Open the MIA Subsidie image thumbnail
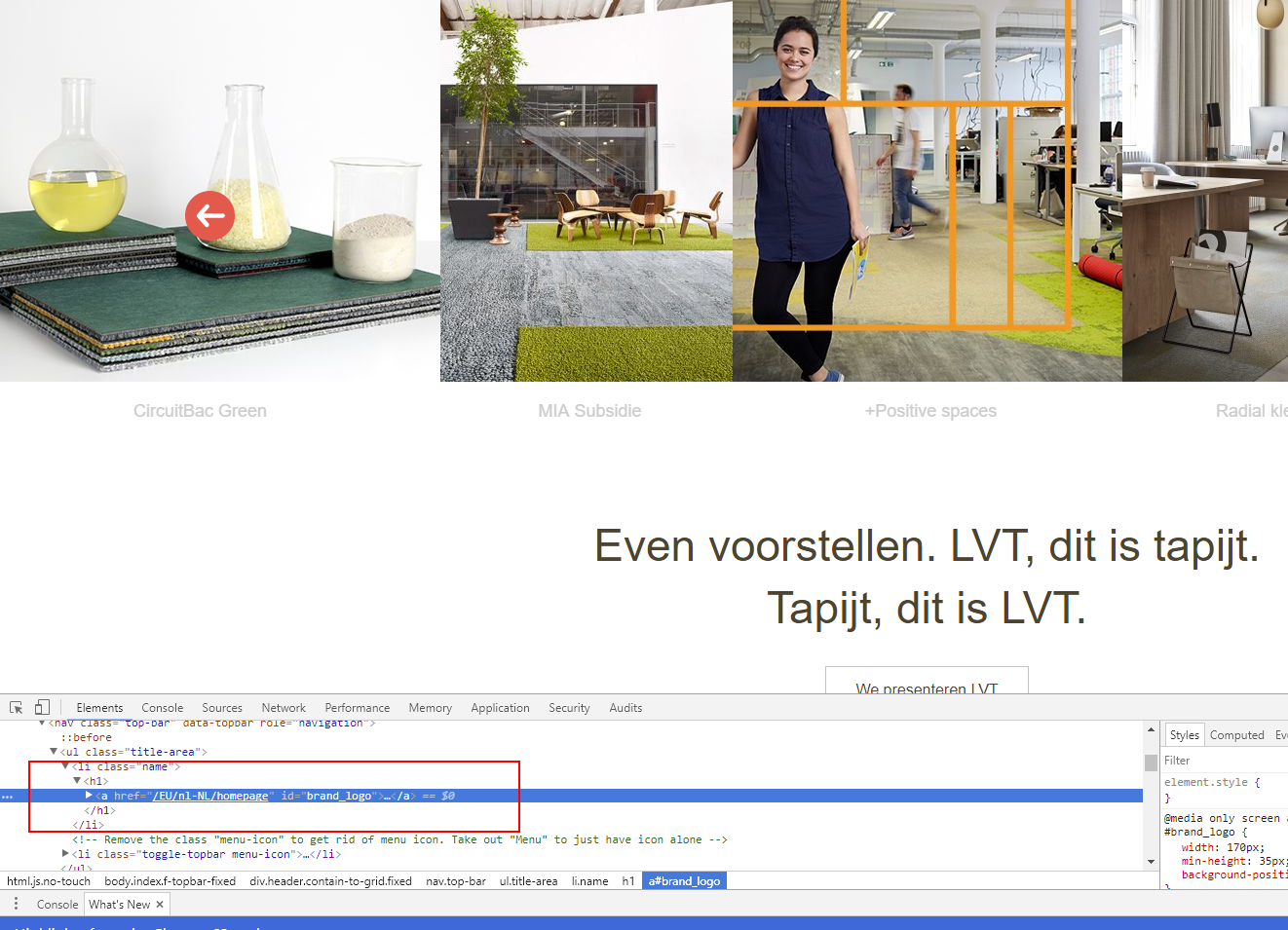This screenshot has height=930, width=1288. tap(586, 191)
